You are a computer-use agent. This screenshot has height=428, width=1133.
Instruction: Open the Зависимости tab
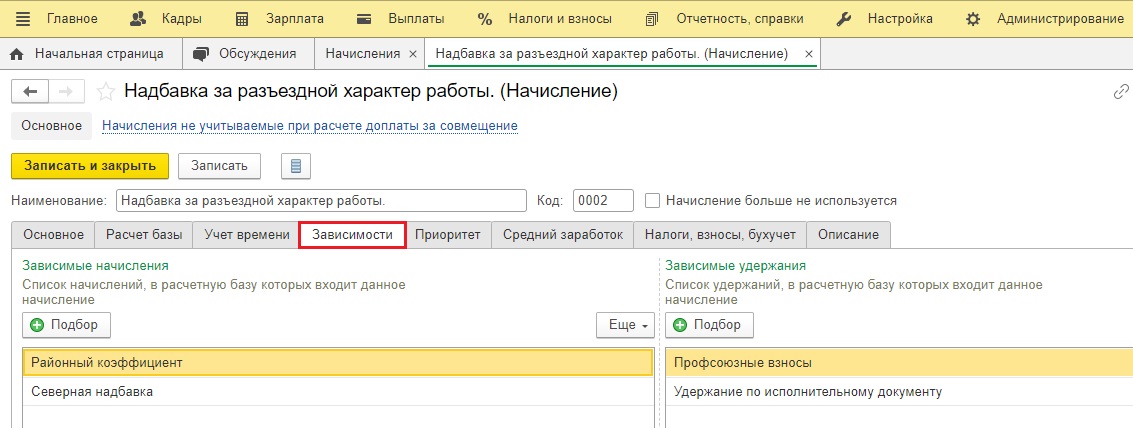353,235
